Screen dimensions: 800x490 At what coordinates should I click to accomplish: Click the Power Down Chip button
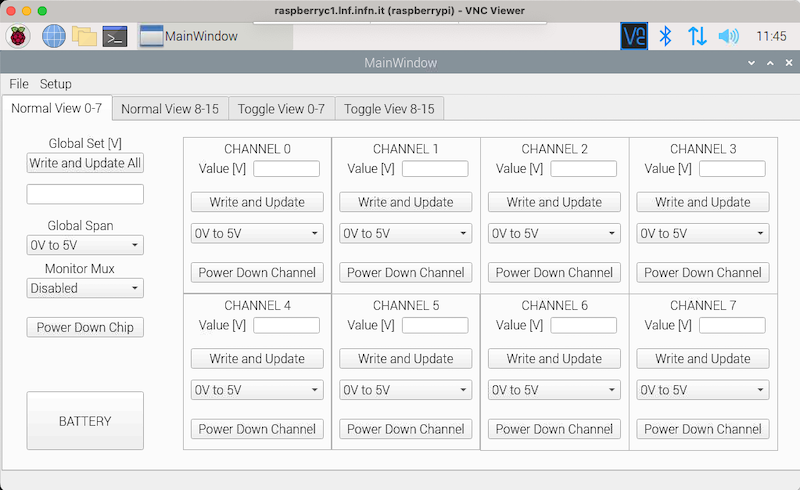(85, 327)
